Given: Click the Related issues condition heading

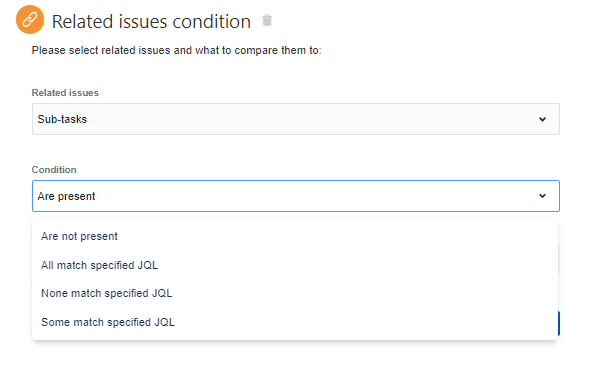Looking at the screenshot, I should [x=151, y=21].
